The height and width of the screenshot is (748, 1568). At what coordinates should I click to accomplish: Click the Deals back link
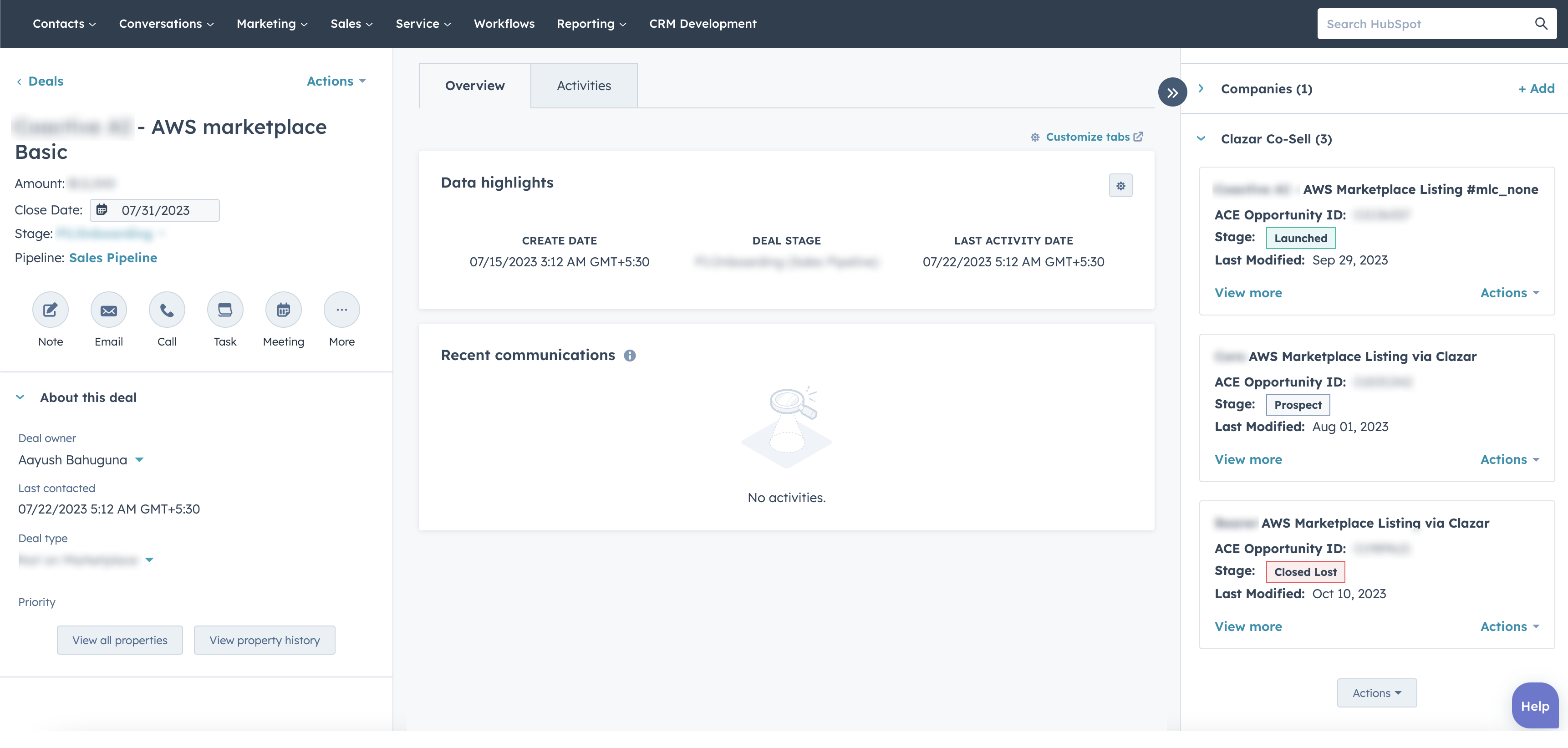click(x=46, y=81)
